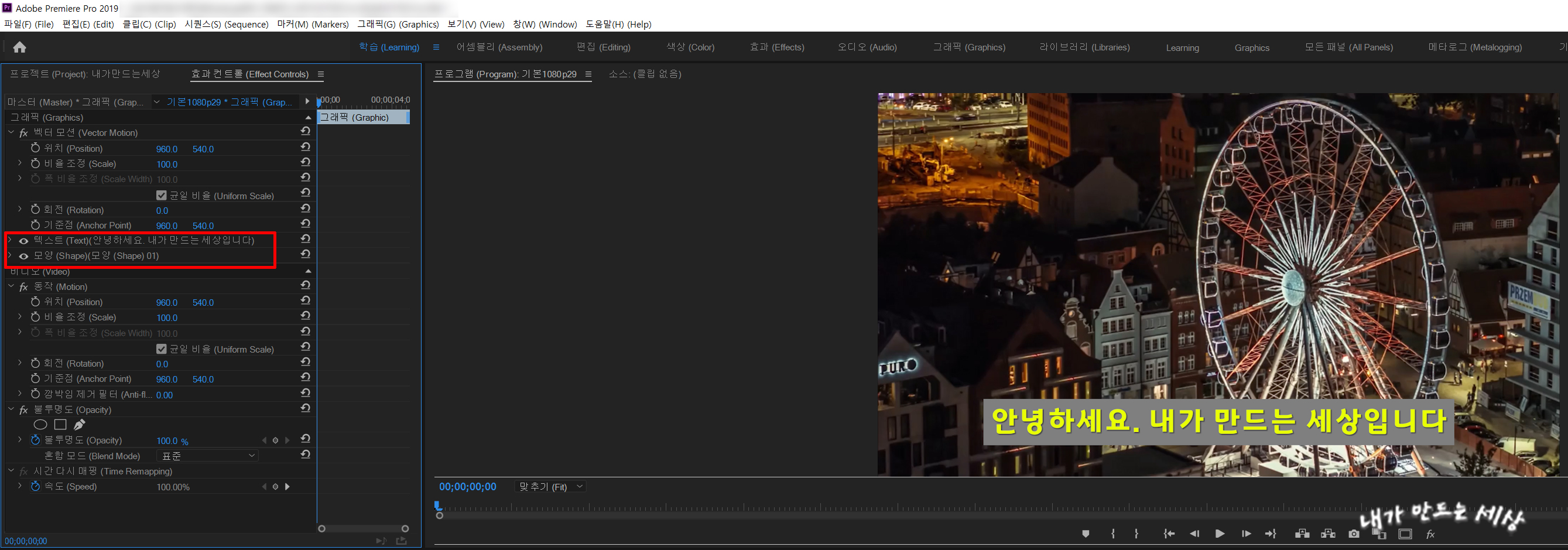Screen dimensions: 1568x550
Task: Open the File menu
Action: pyautogui.click(x=29, y=25)
